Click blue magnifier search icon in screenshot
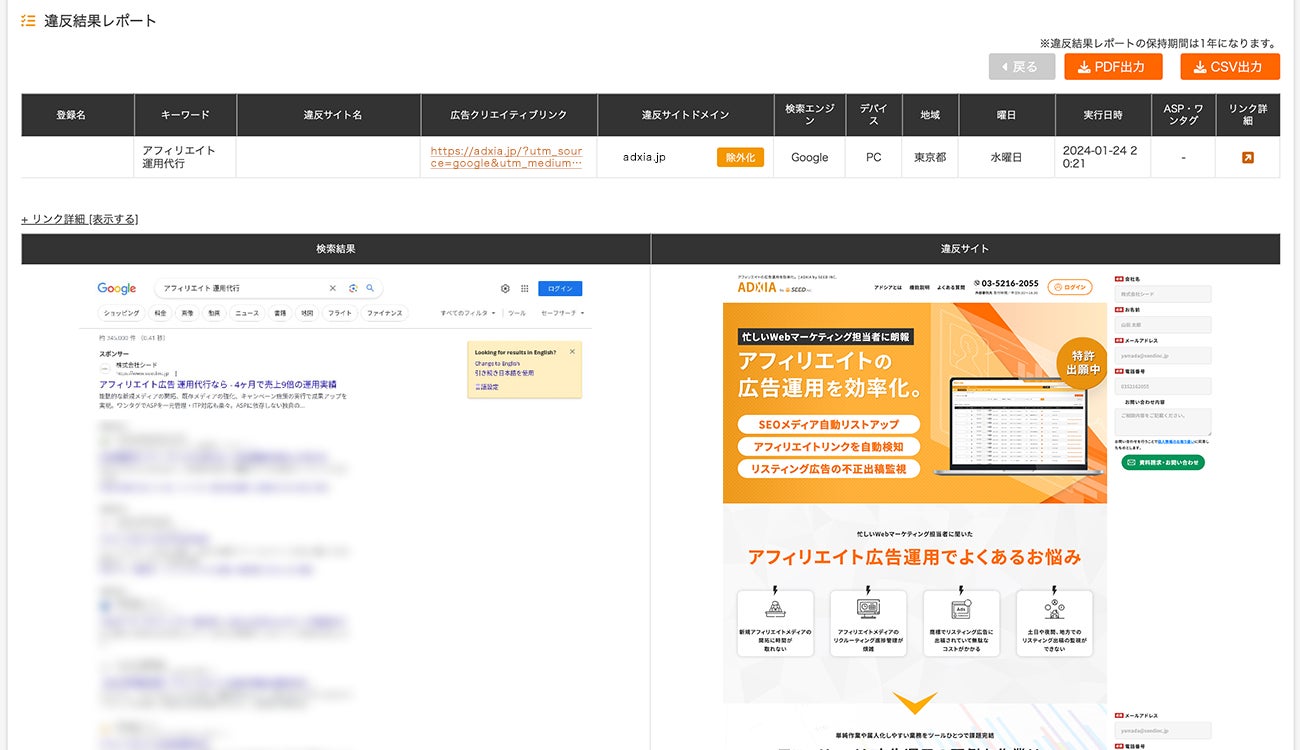The height and width of the screenshot is (750, 1300). click(369, 288)
